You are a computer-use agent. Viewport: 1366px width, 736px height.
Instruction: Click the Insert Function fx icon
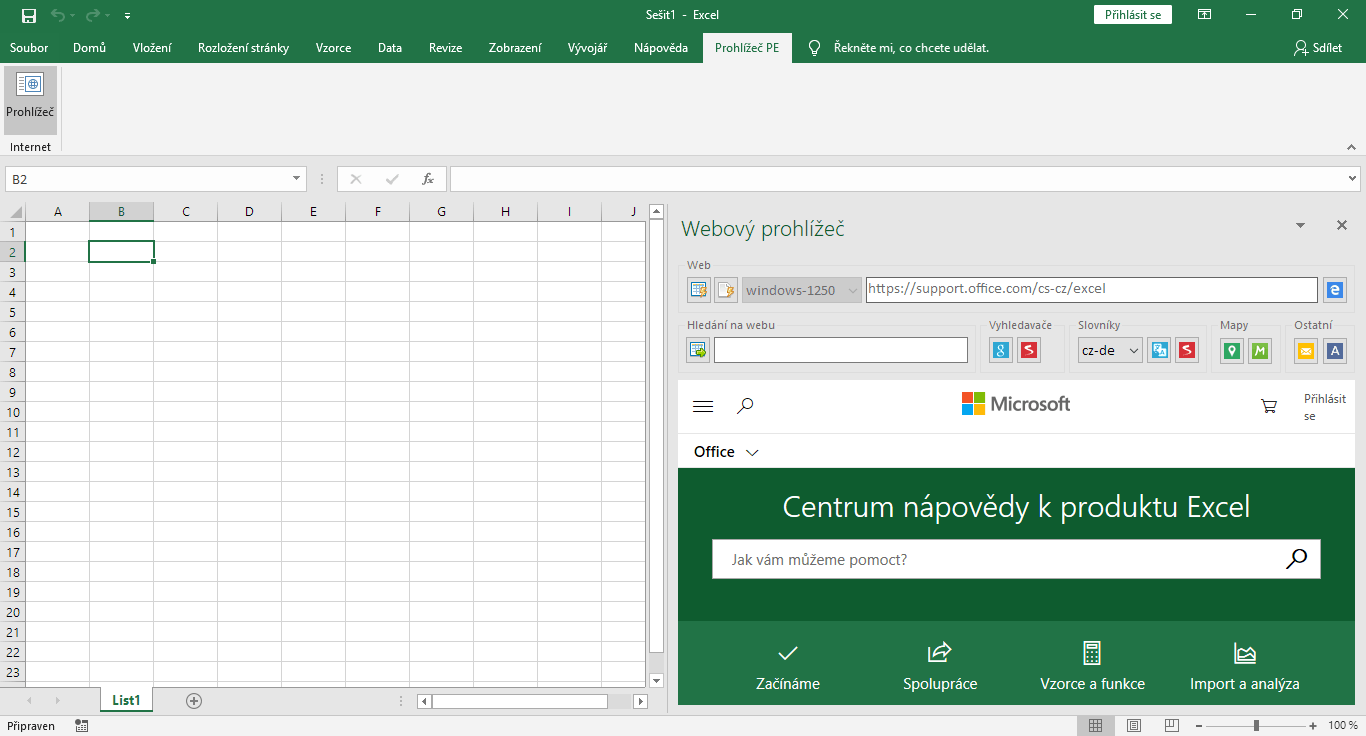(x=428, y=179)
